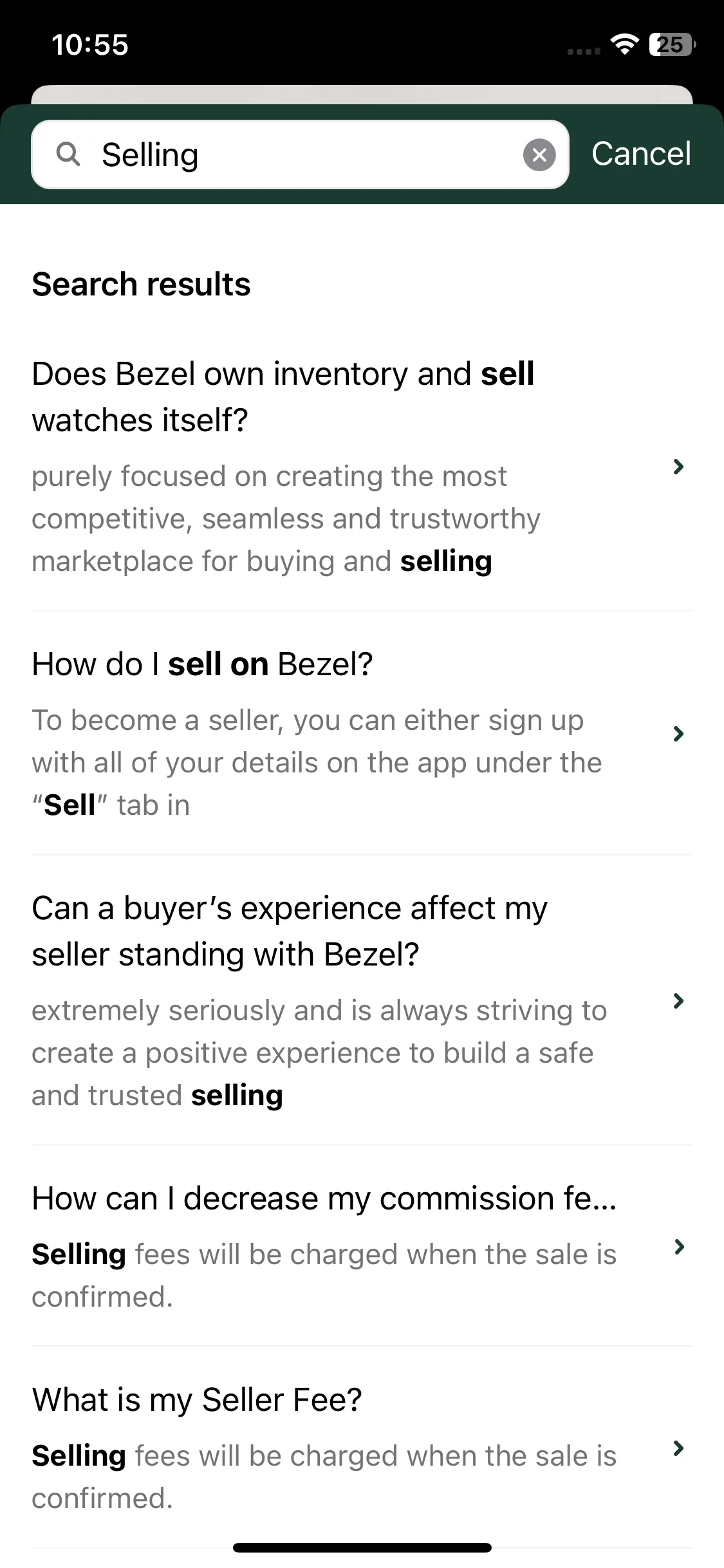724x1568 pixels.
Task: Tap the home indicator bar
Action: pos(362,1547)
